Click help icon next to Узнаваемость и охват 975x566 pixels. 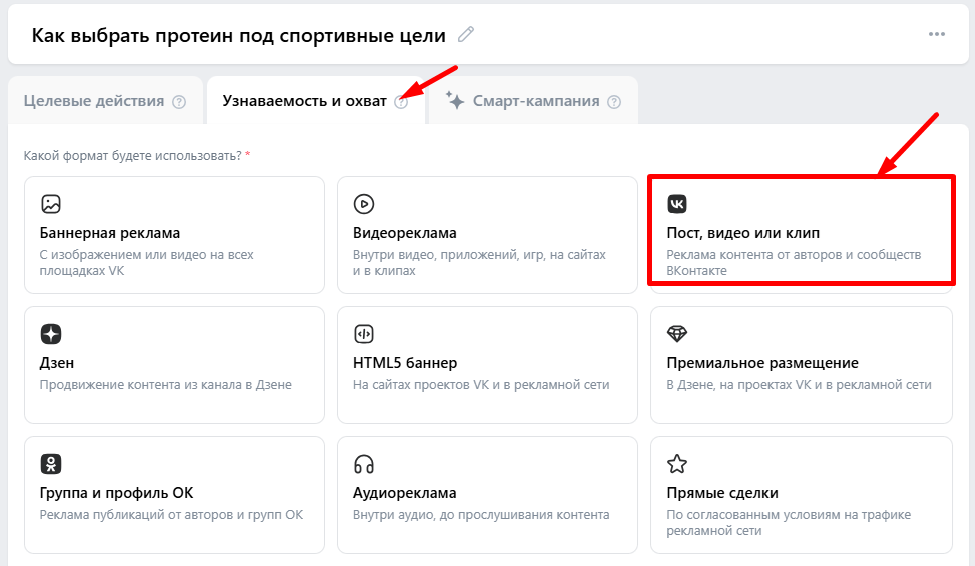click(401, 102)
